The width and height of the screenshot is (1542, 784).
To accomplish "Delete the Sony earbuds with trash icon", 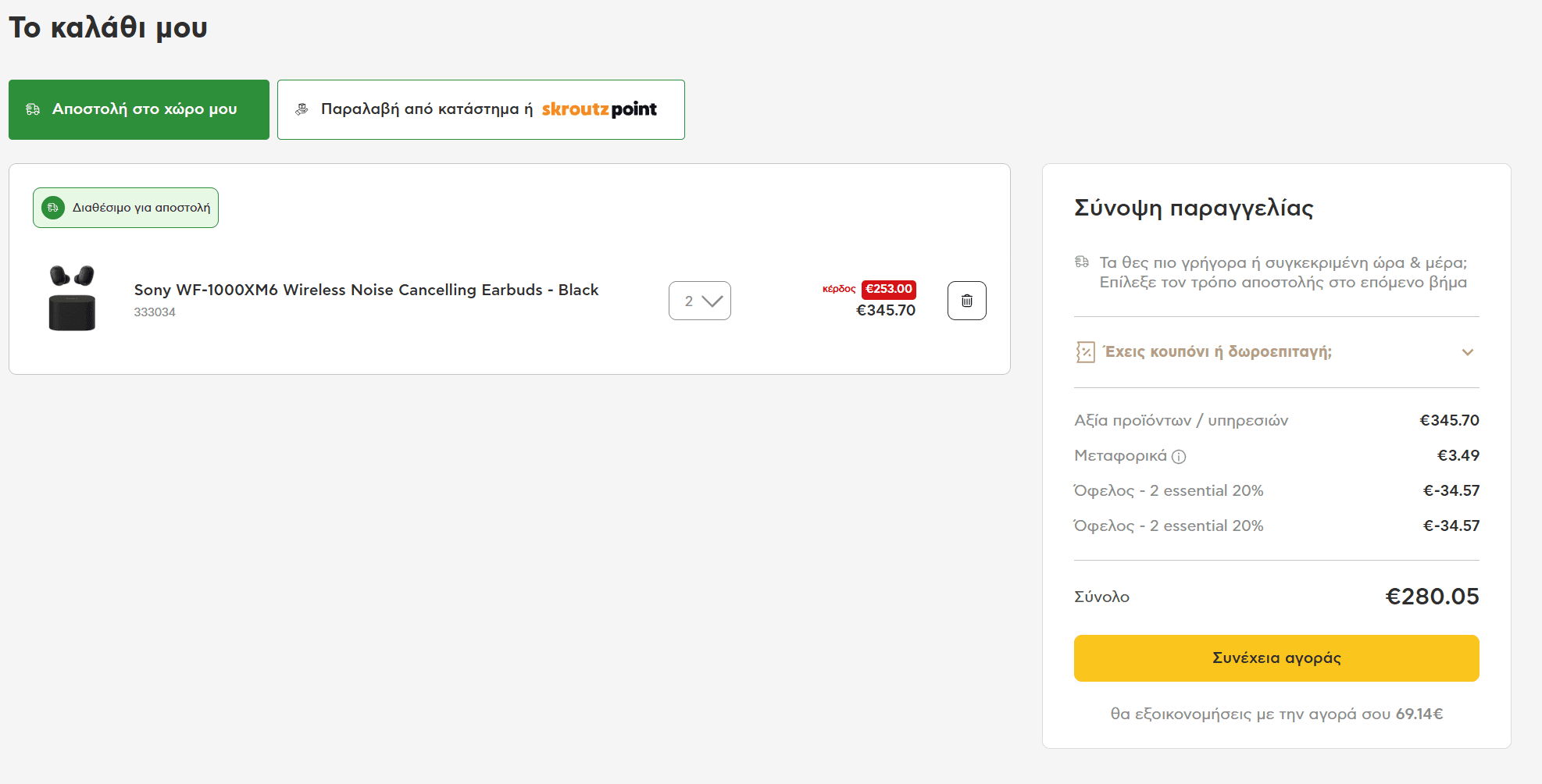I will (x=967, y=301).
